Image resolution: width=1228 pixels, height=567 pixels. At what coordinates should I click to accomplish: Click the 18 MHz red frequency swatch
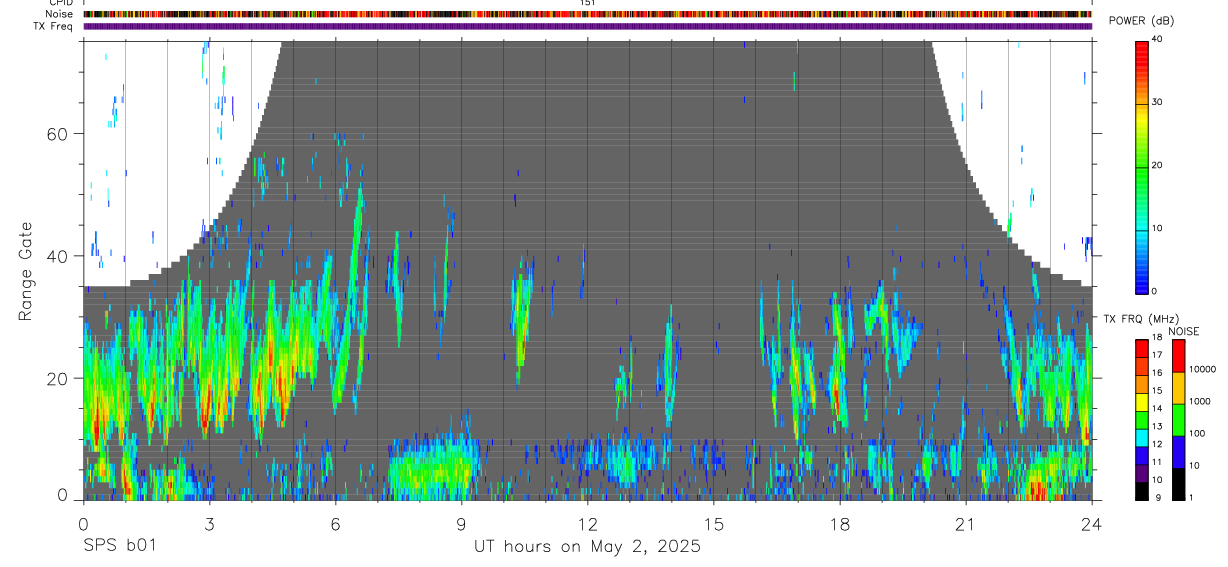pos(1141,344)
